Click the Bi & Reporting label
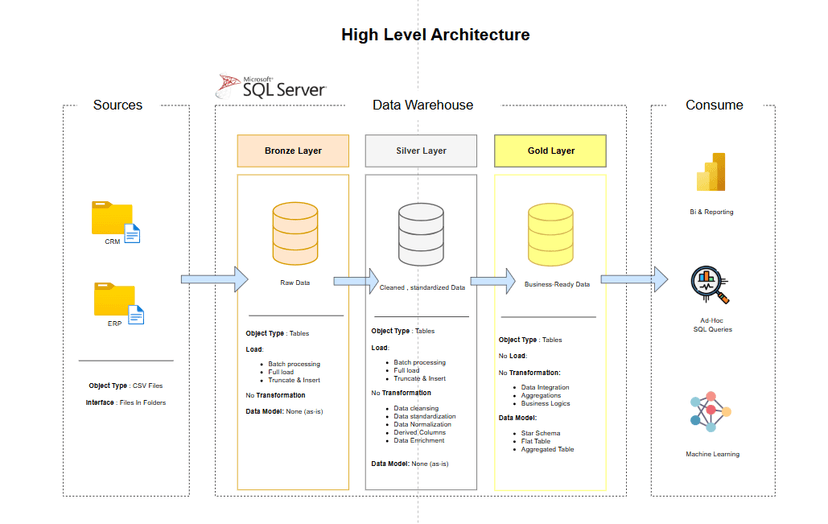 click(711, 212)
